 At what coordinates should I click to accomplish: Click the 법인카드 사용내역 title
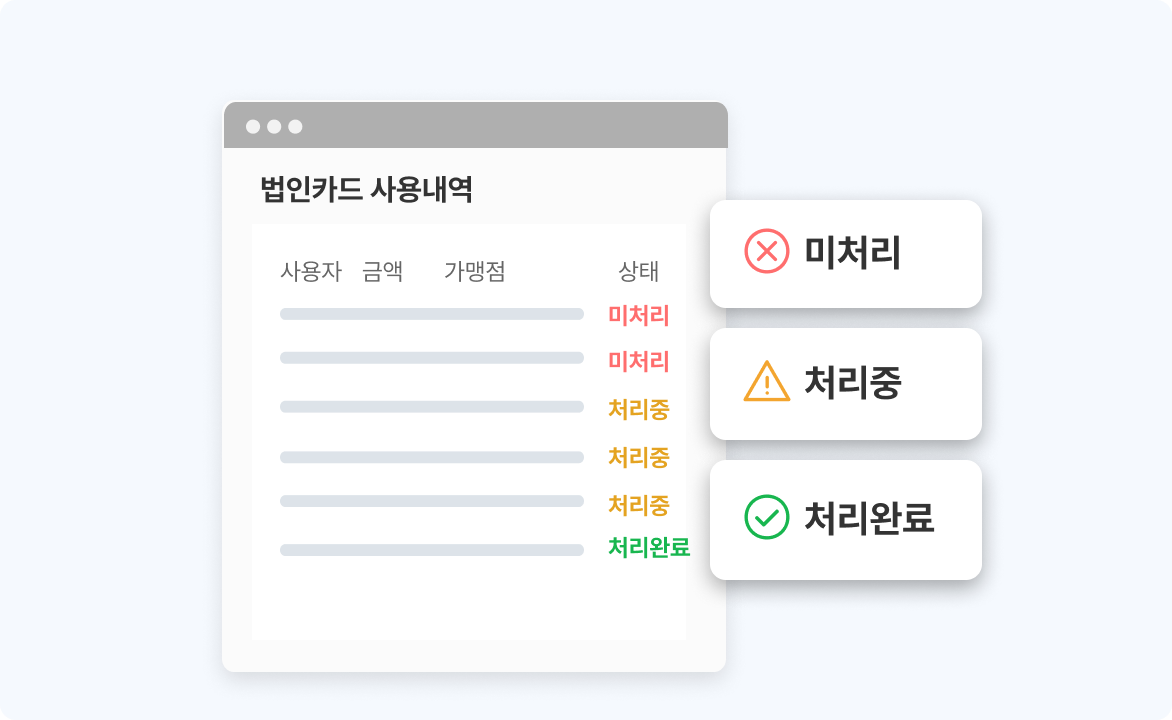pos(366,189)
